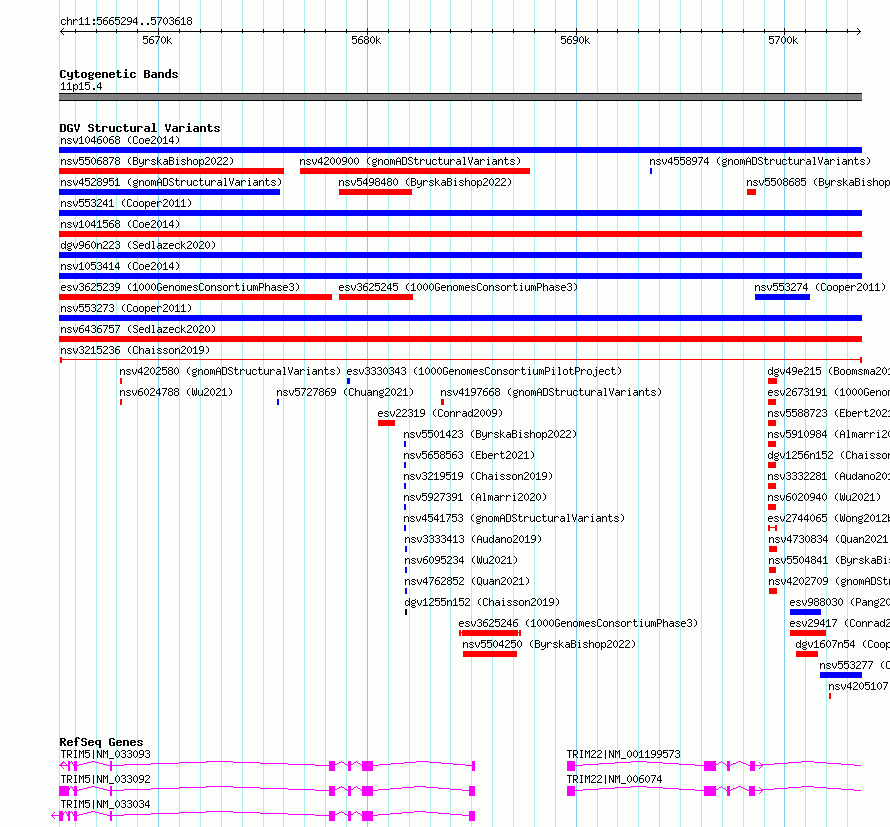Click nsv5727869 (Chuang2021) label

[345, 392]
